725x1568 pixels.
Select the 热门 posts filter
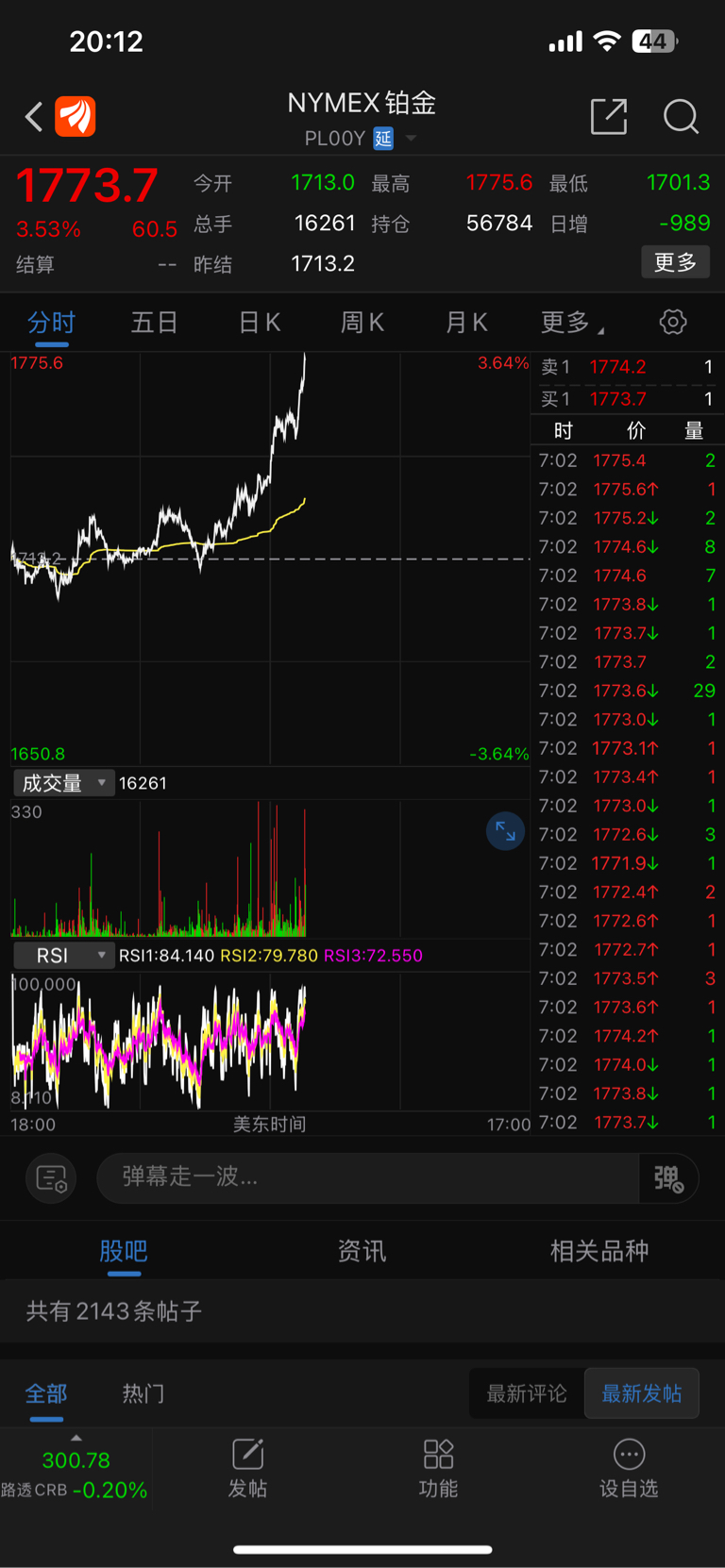point(143,1393)
